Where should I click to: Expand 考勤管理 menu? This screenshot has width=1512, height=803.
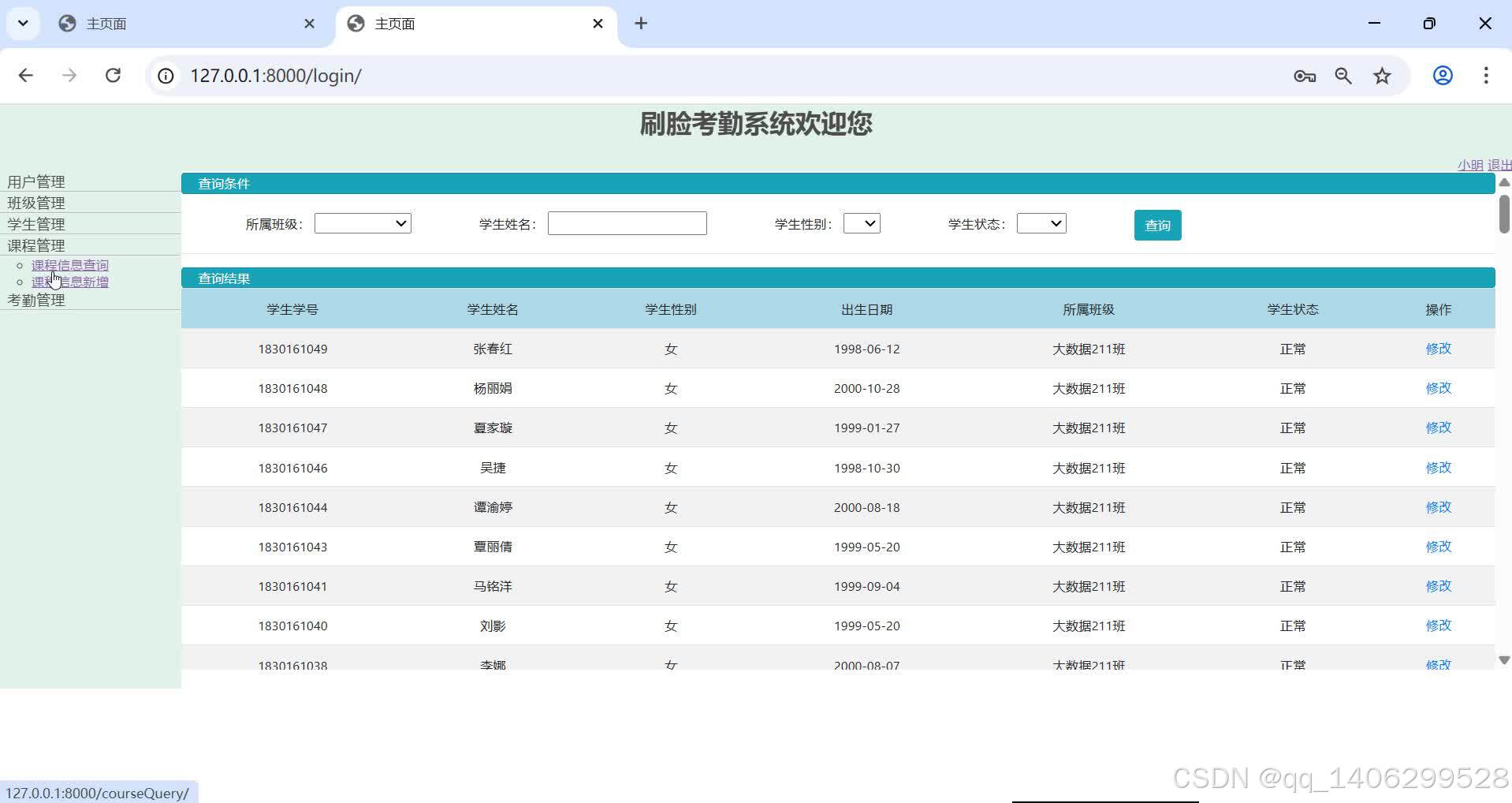click(36, 300)
